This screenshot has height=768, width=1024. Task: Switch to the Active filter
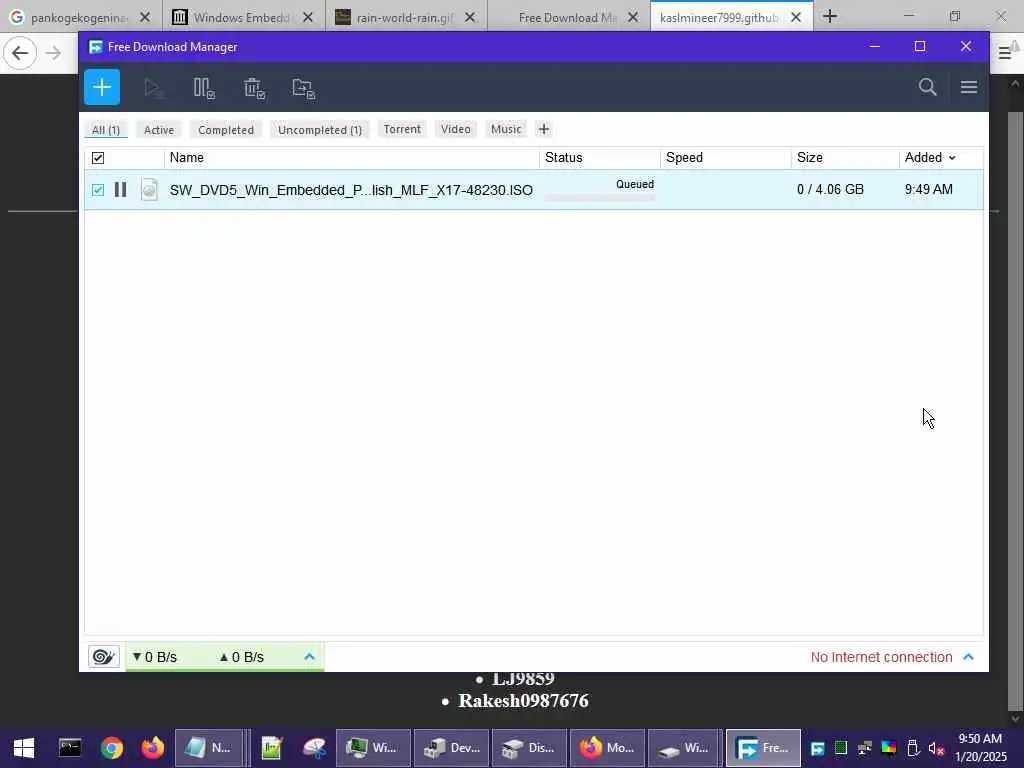click(x=159, y=129)
